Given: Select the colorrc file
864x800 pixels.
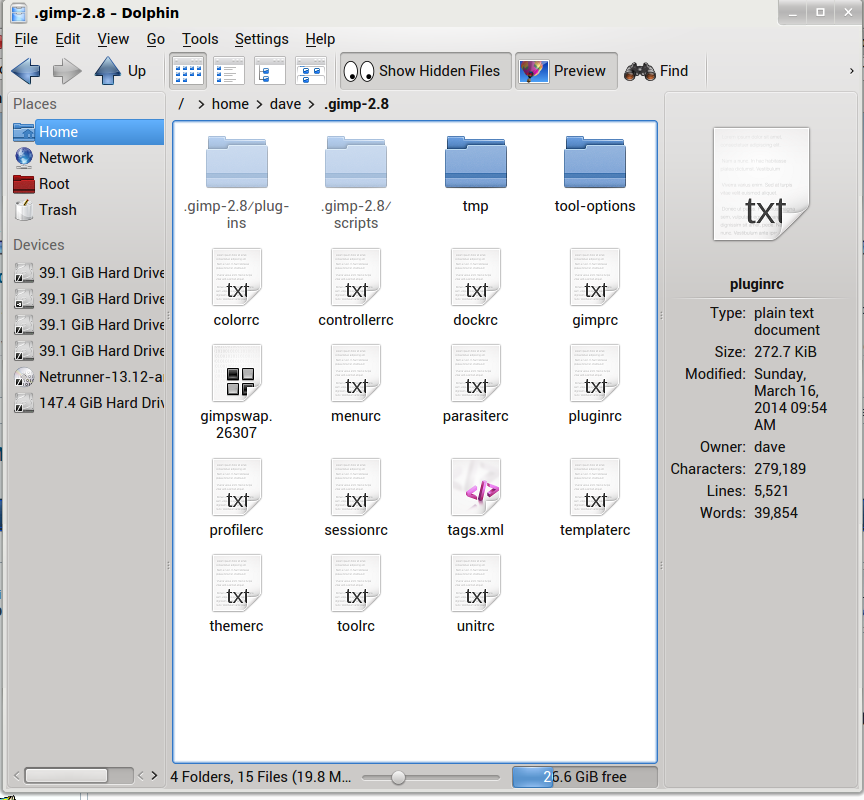Looking at the screenshot, I should coord(236,288).
